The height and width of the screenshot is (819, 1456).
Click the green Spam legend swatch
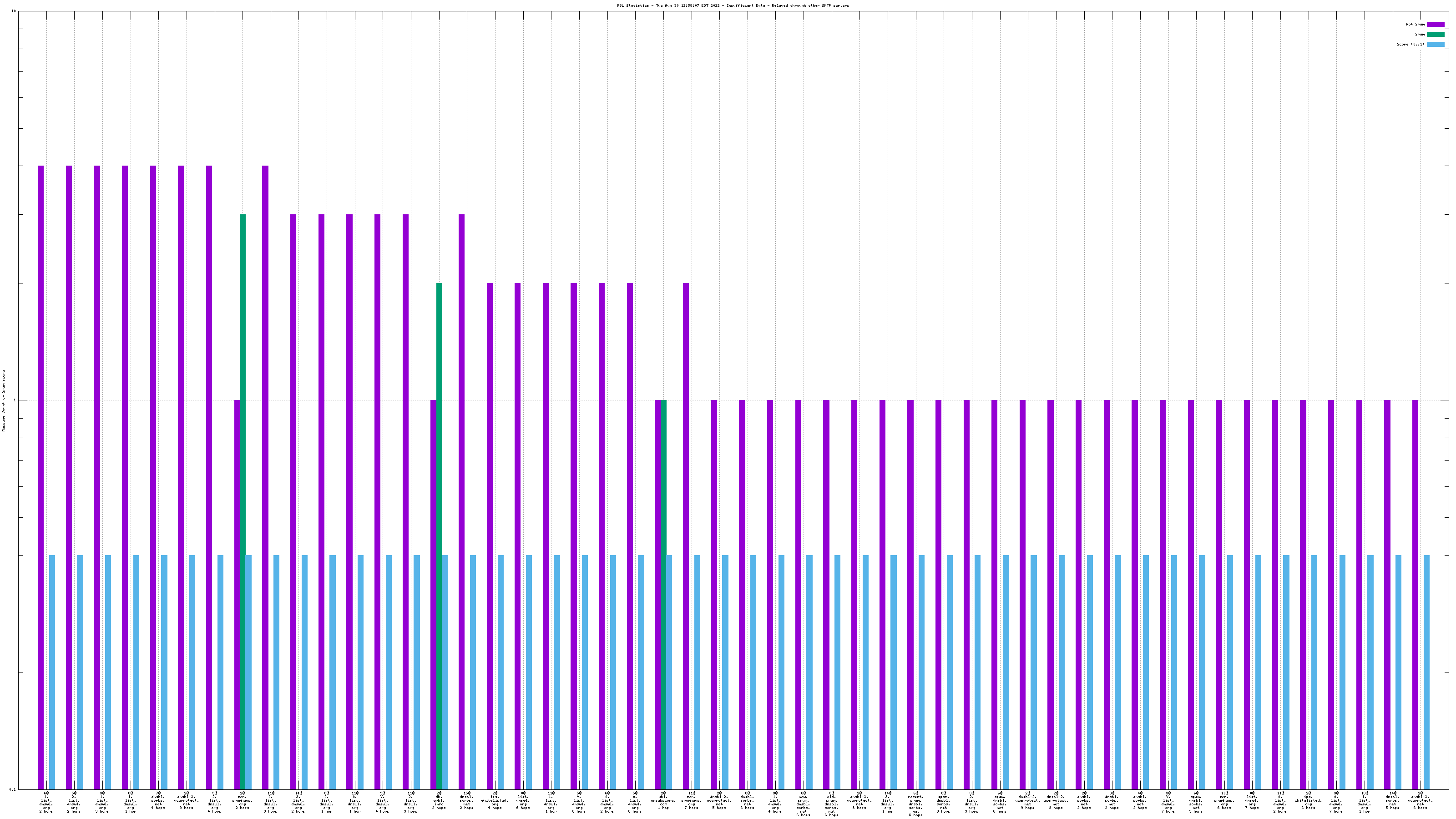1435,35
